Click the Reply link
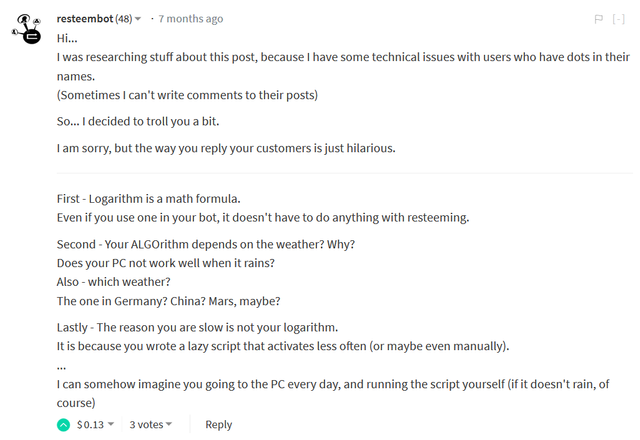Viewport: 640px width, 440px height. [x=218, y=425]
